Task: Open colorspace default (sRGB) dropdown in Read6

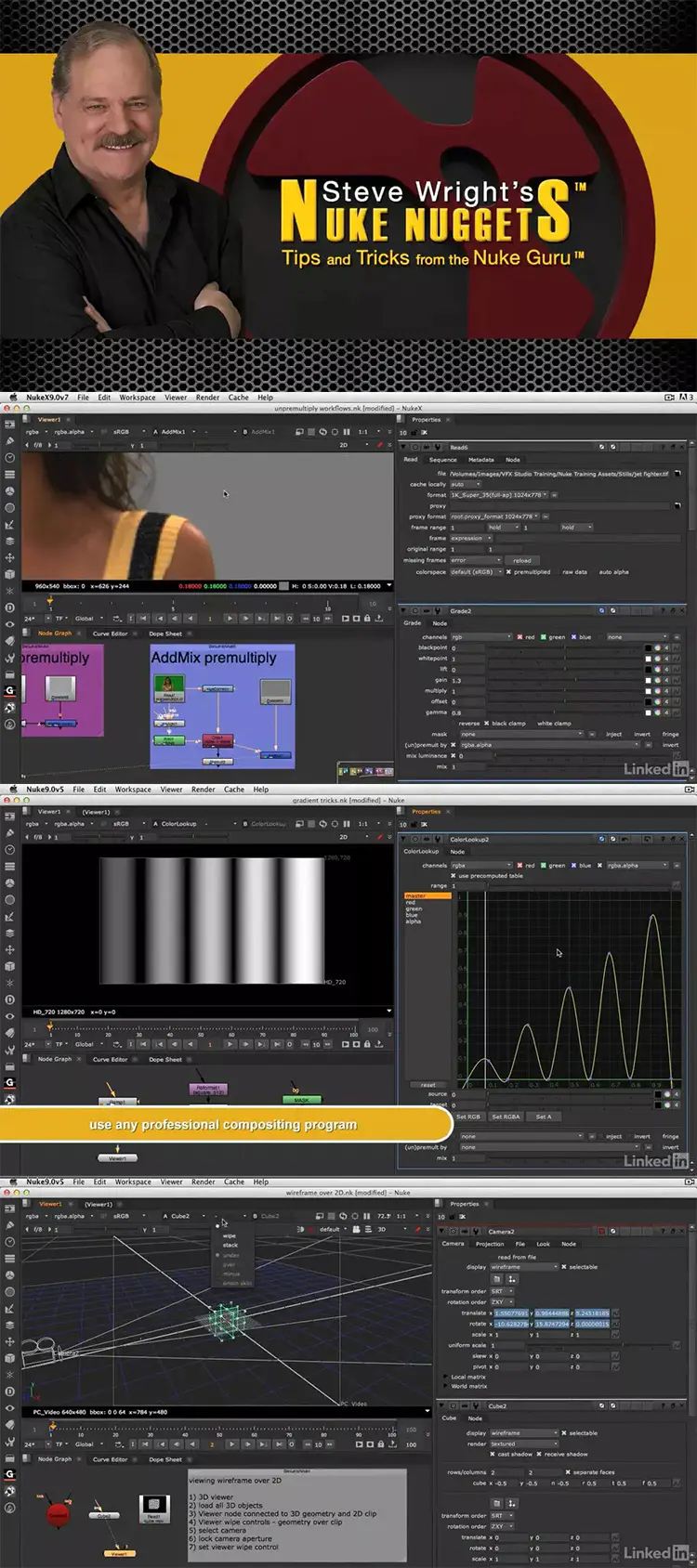Action: (475, 572)
